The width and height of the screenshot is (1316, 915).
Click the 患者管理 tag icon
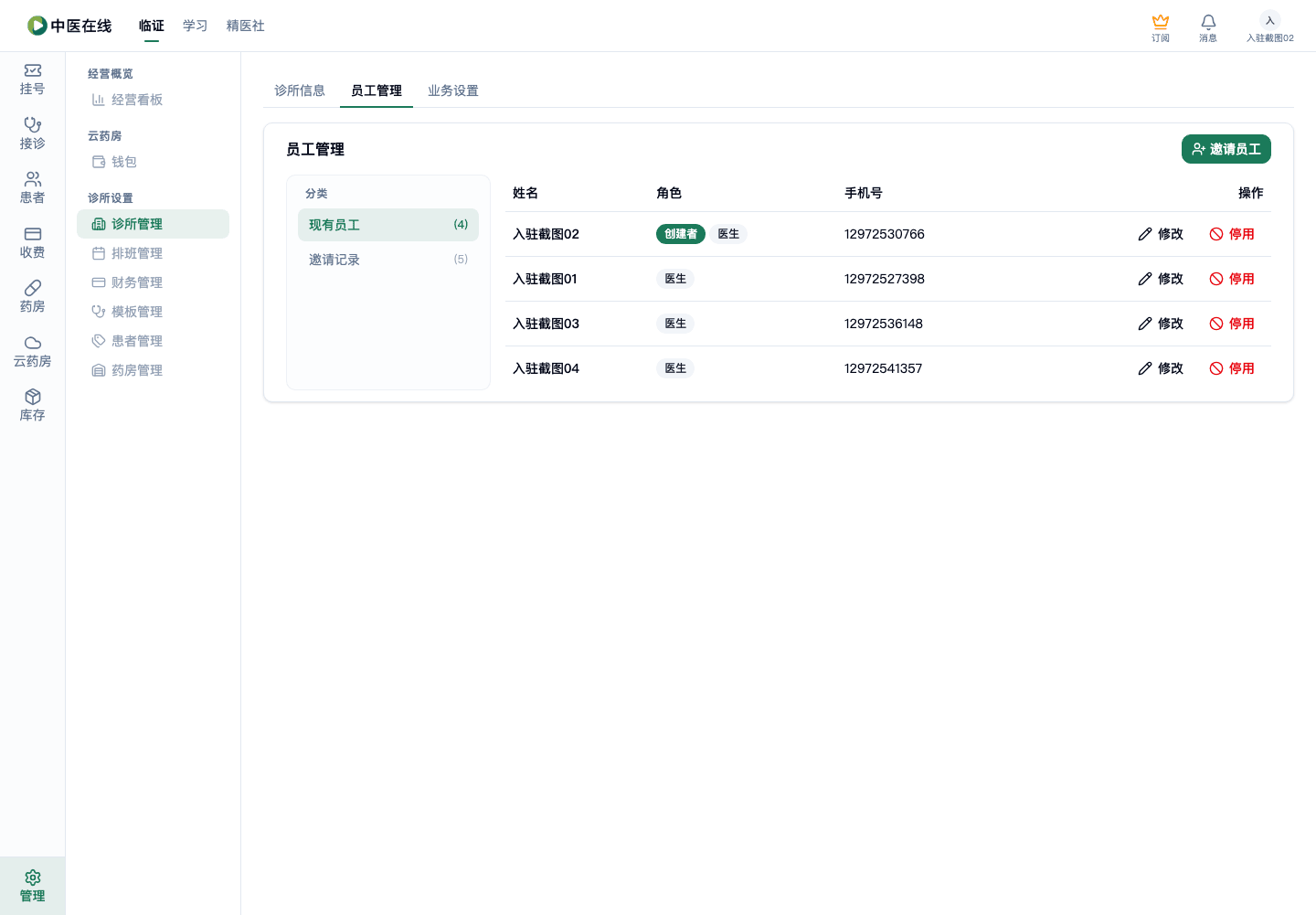pyautogui.click(x=99, y=341)
